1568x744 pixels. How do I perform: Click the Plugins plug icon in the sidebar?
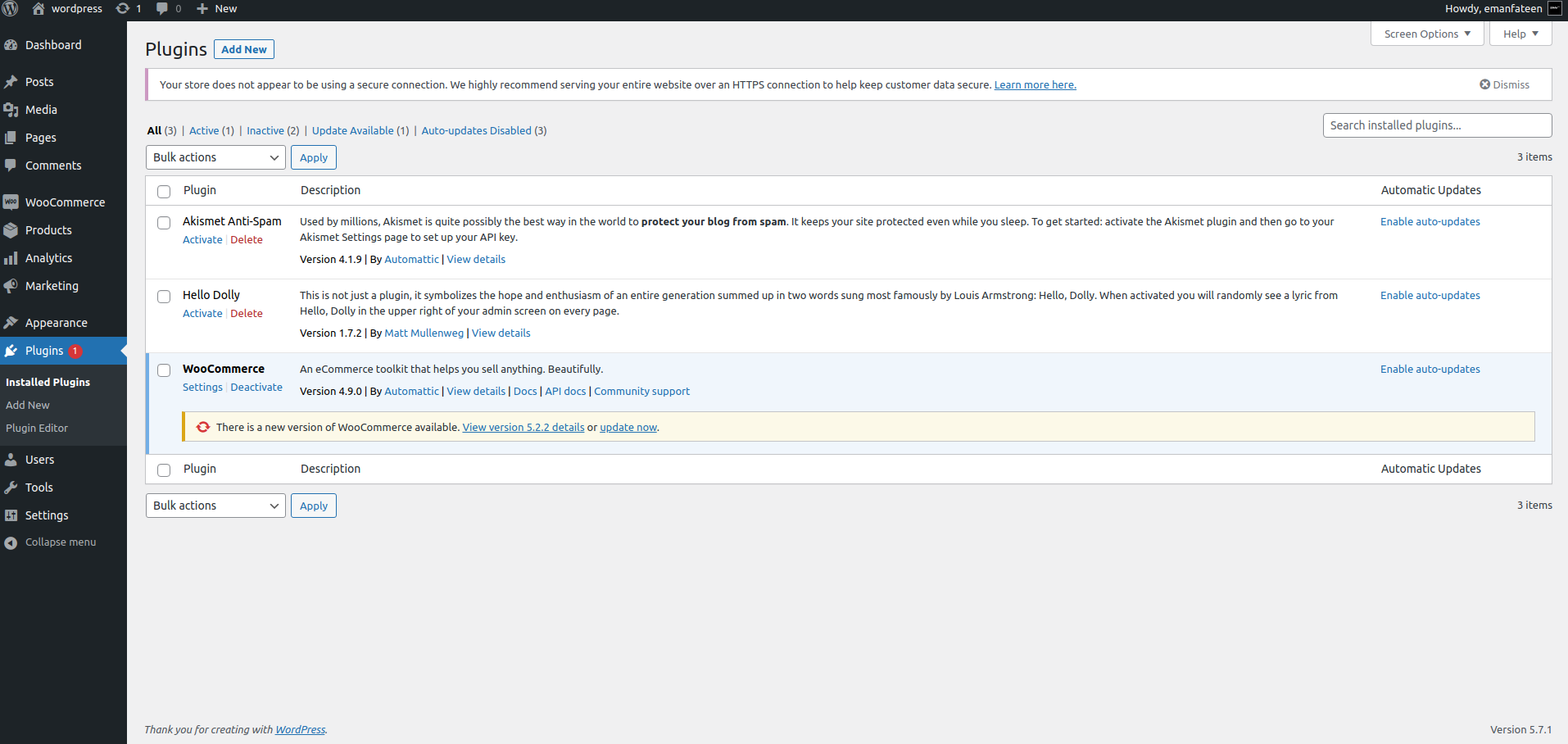(11, 351)
